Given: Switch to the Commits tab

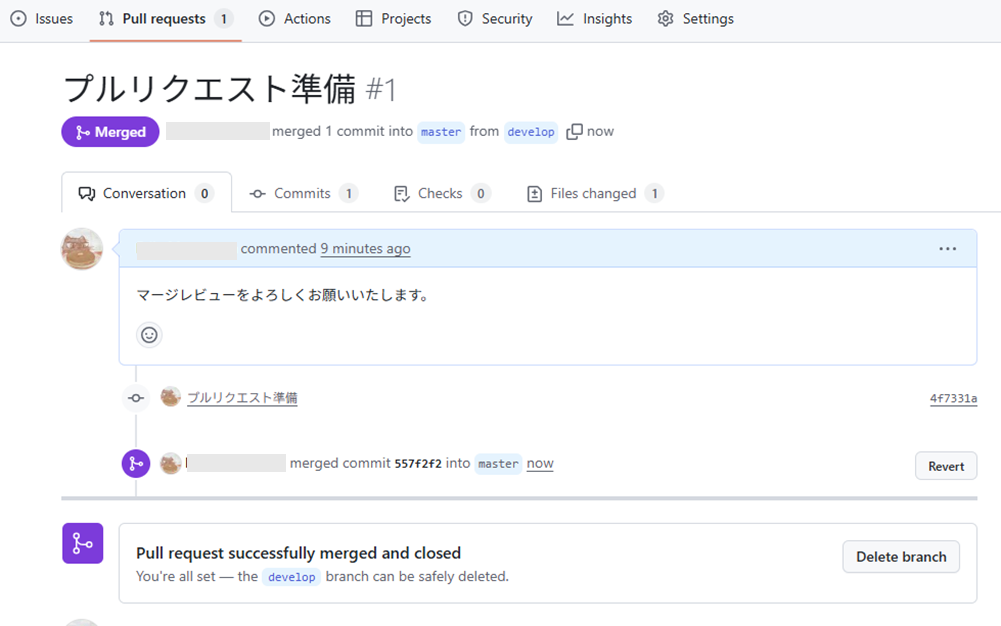Looking at the screenshot, I should (x=302, y=193).
